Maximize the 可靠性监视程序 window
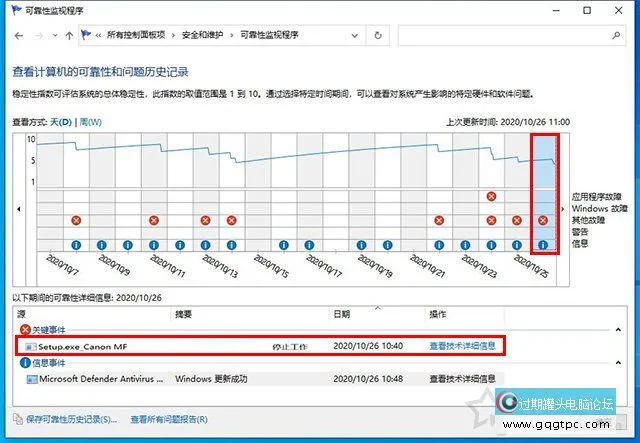This screenshot has height=443, width=640. point(587,11)
